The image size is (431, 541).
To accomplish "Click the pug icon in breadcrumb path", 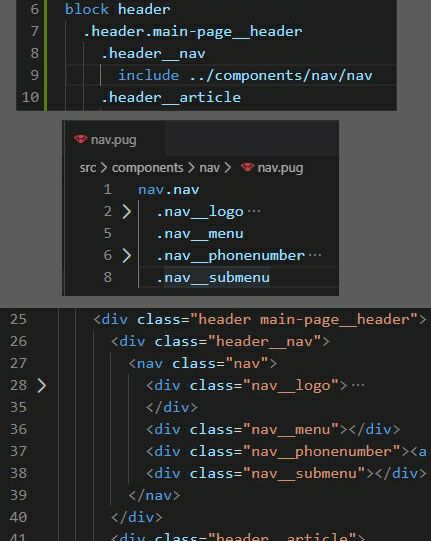I will point(247,167).
